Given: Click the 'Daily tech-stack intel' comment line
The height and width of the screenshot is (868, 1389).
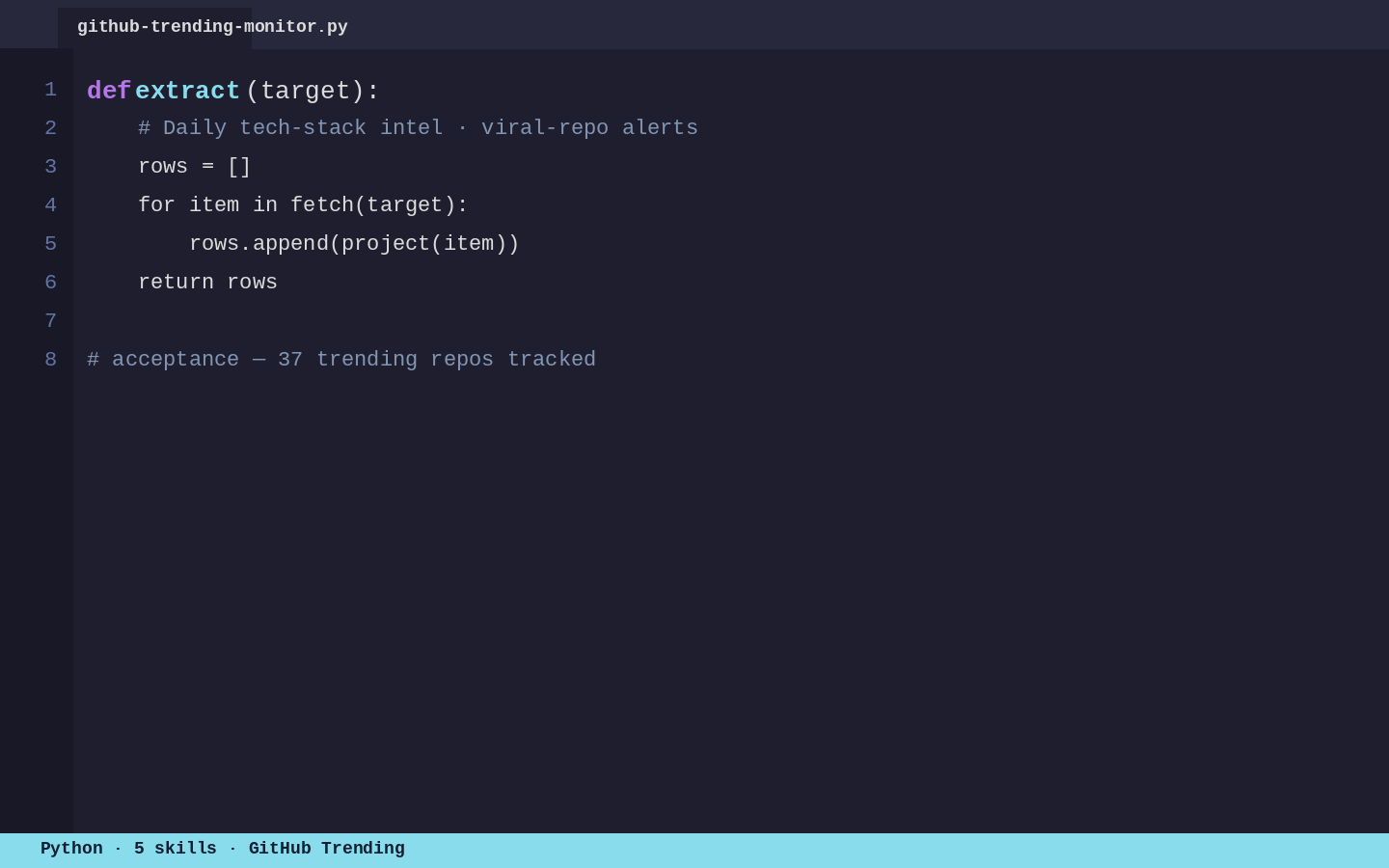Looking at the screenshot, I should pos(418,128).
